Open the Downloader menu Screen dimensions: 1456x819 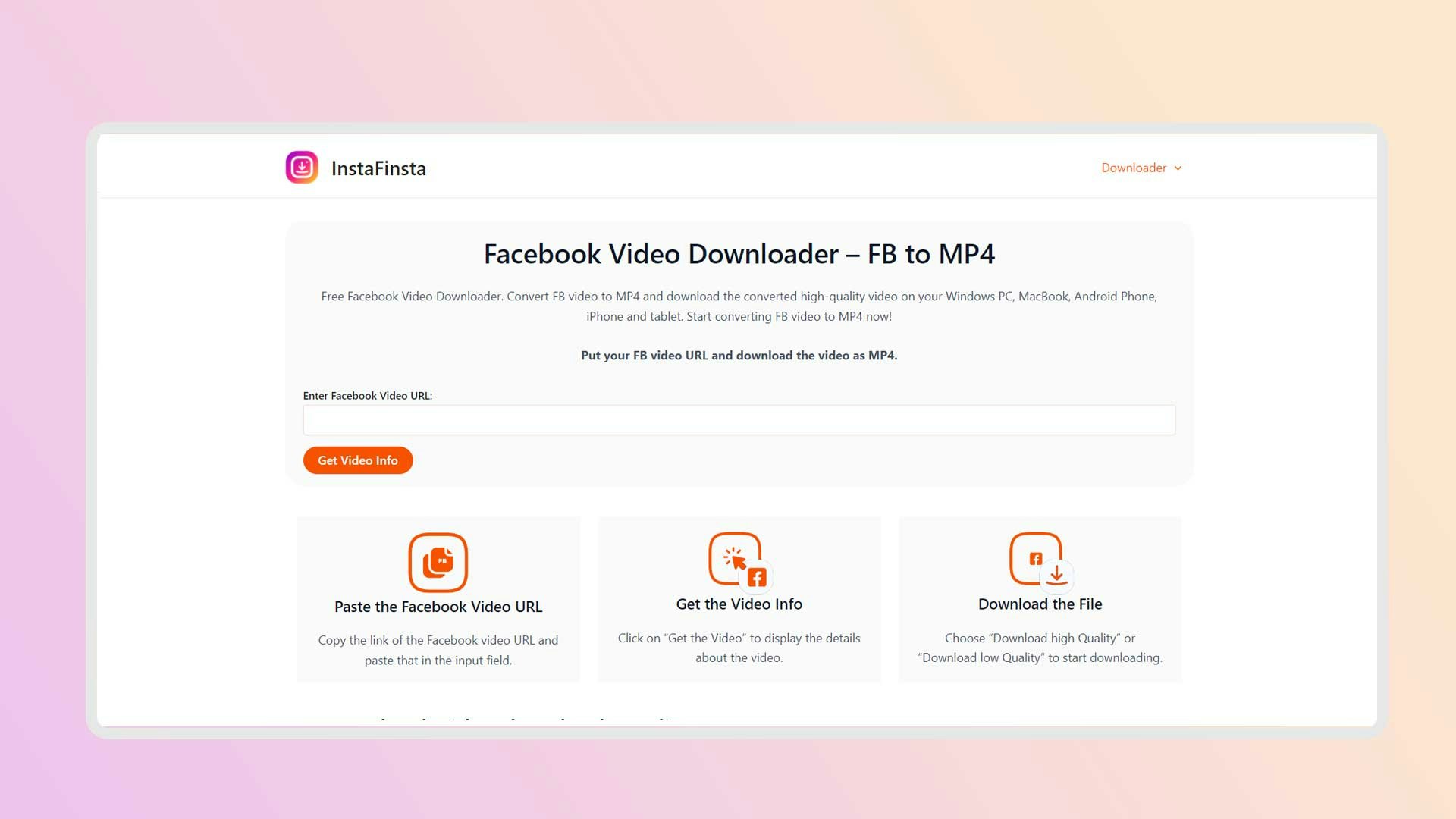[x=1141, y=168]
